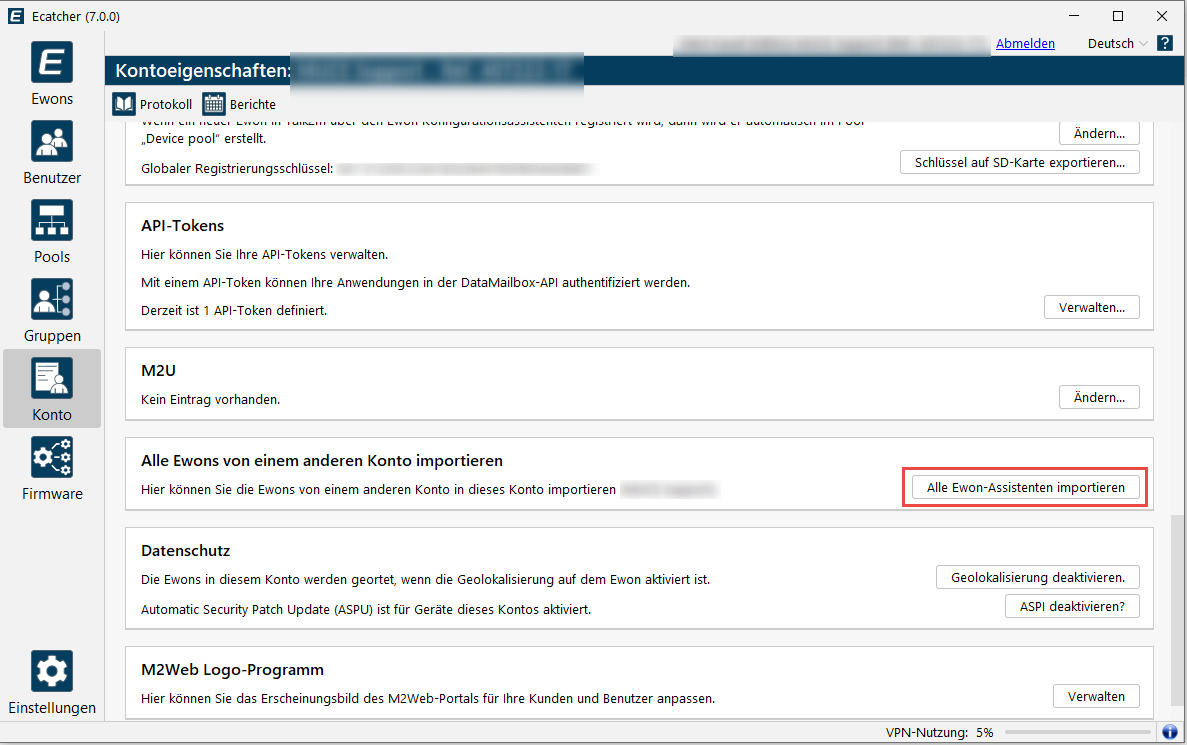Click Ändern button in M2U section
The height and width of the screenshot is (745, 1187).
[1098, 398]
